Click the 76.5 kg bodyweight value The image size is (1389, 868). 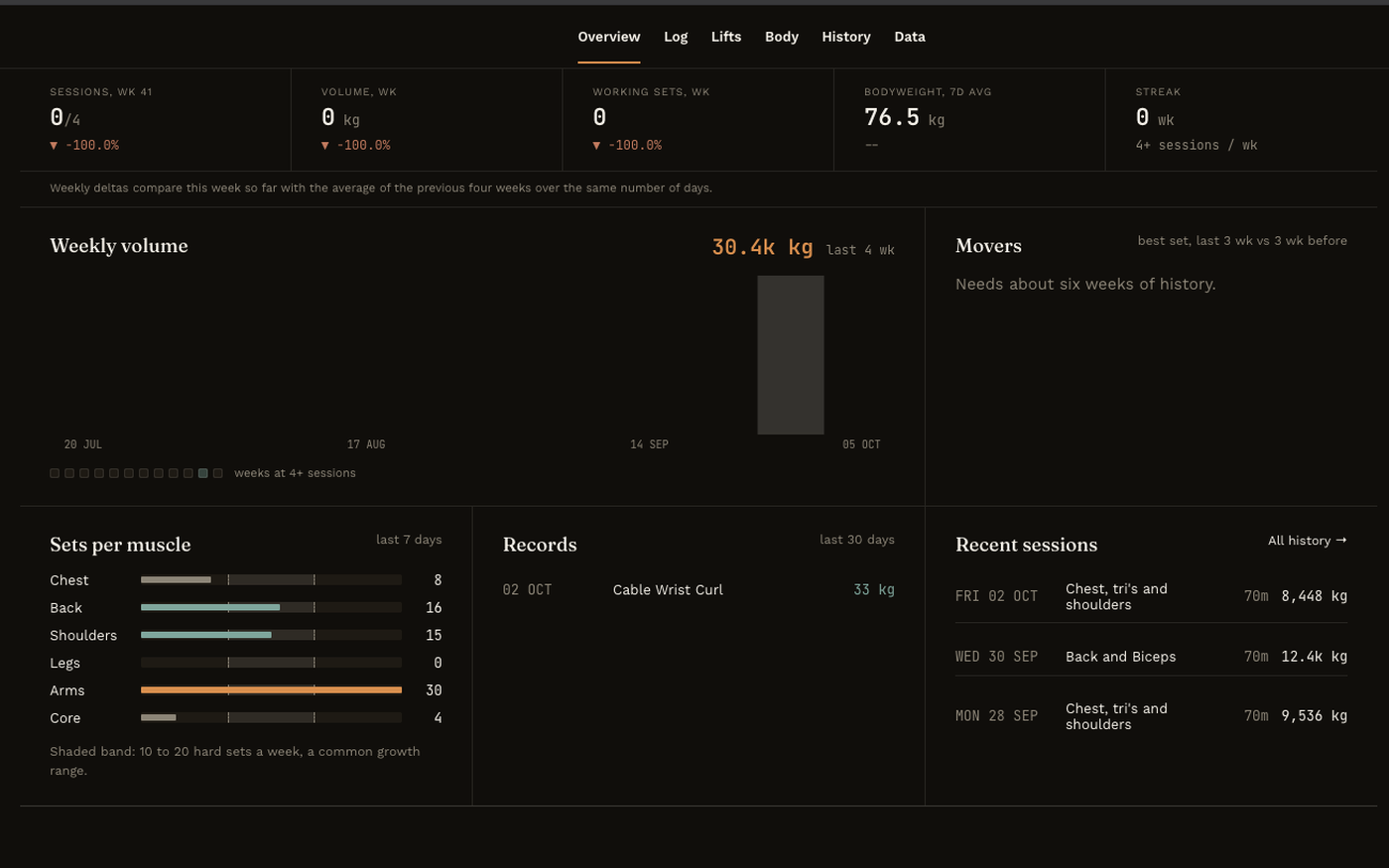click(x=904, y=117)
